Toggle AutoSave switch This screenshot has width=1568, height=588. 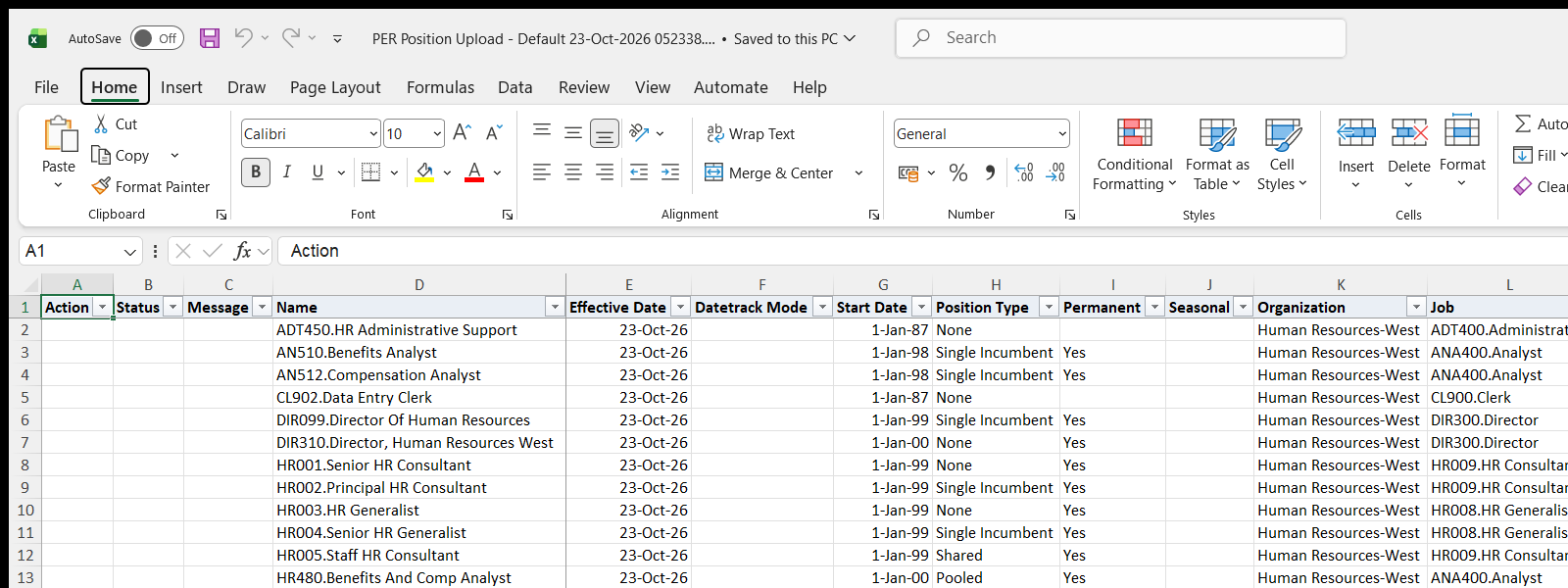point(157,38)
